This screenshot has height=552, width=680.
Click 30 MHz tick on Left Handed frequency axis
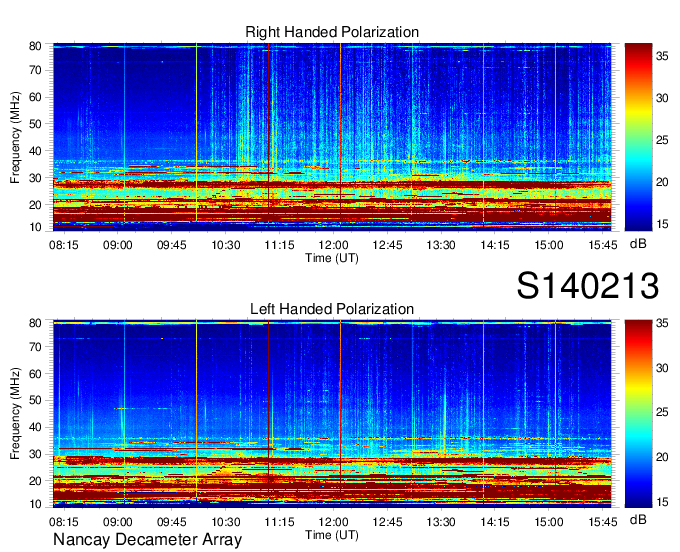click(x=35, y=454)
